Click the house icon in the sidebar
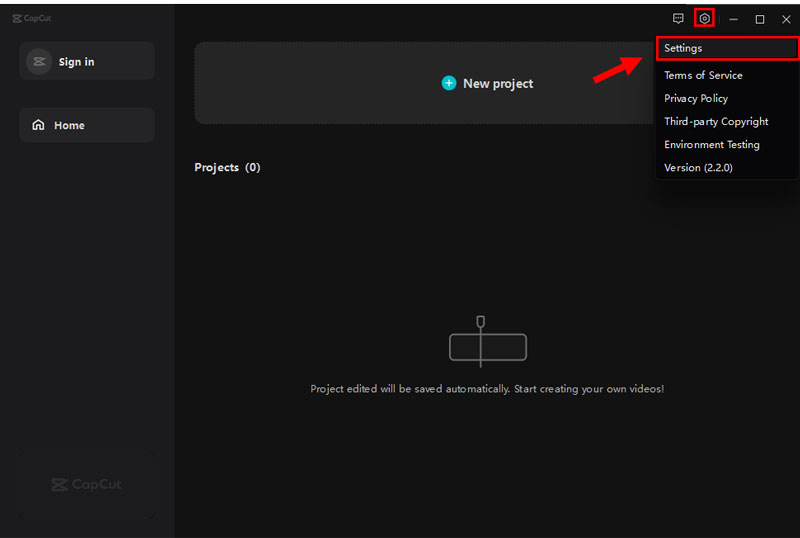Screen dimensions: 800x538 click(39, 126)
